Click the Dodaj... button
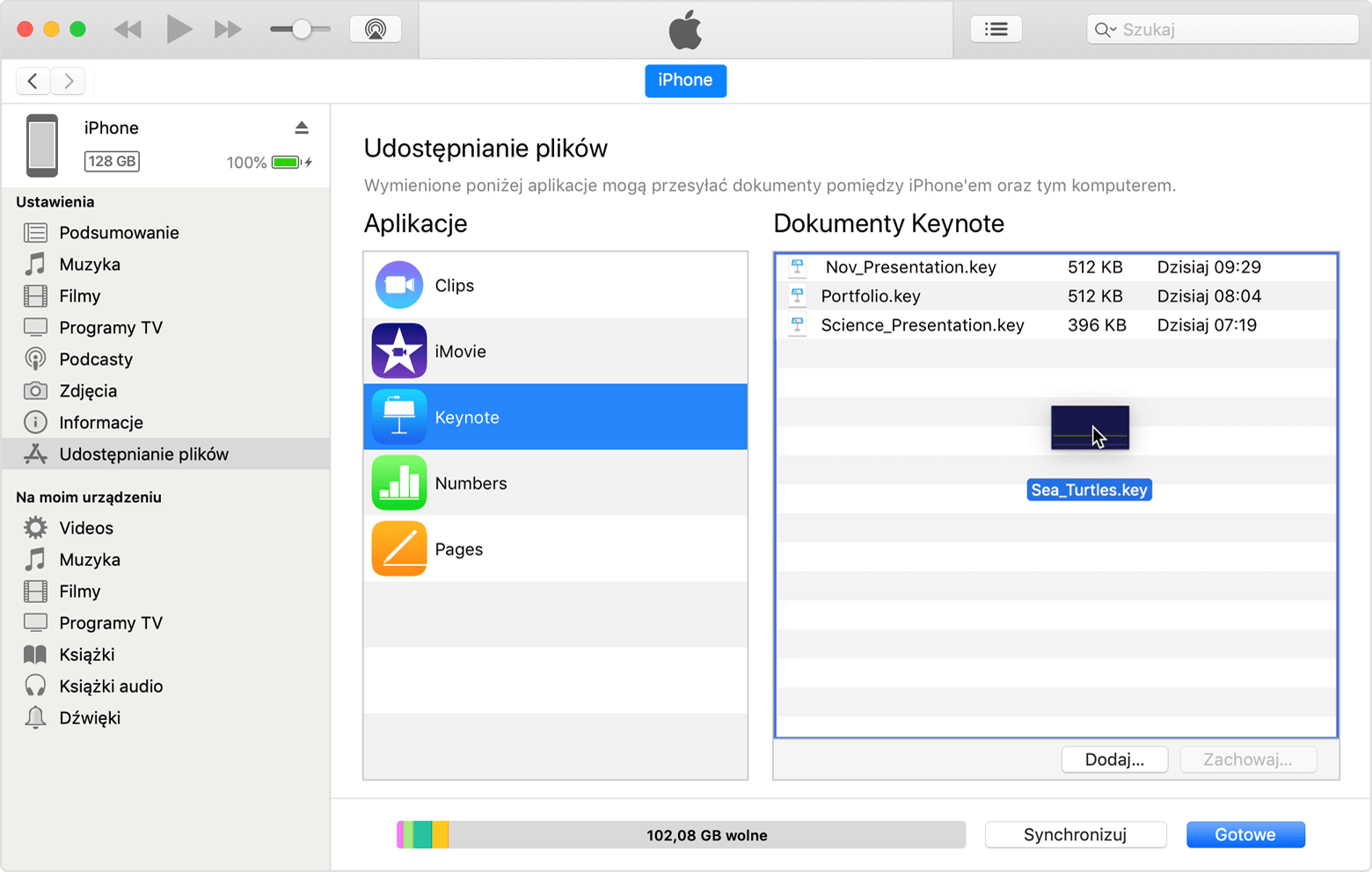This screenshot has height=872, width=1372. click(x=1114, y=760)
